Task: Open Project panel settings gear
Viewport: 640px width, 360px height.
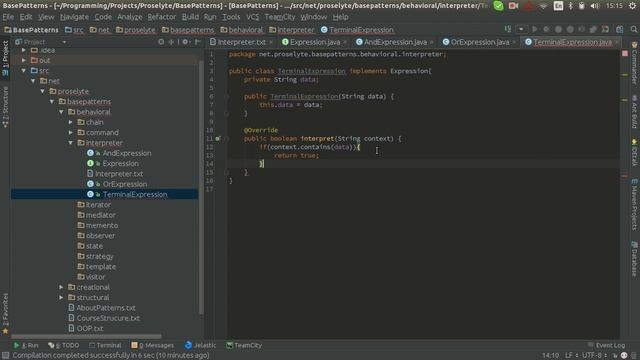Action: point(185,42)
